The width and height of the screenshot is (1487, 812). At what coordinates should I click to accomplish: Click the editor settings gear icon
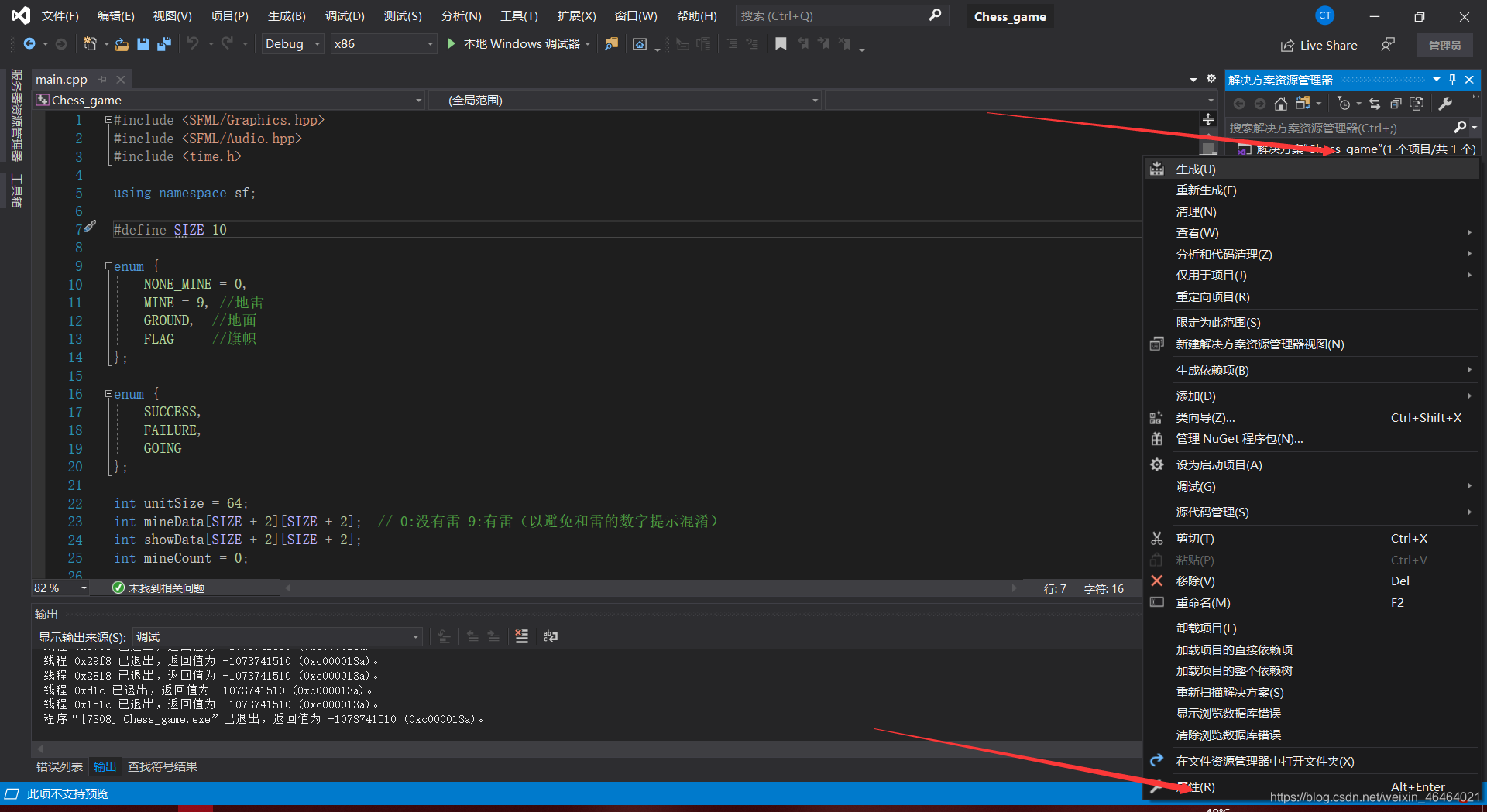point(1211,79)
